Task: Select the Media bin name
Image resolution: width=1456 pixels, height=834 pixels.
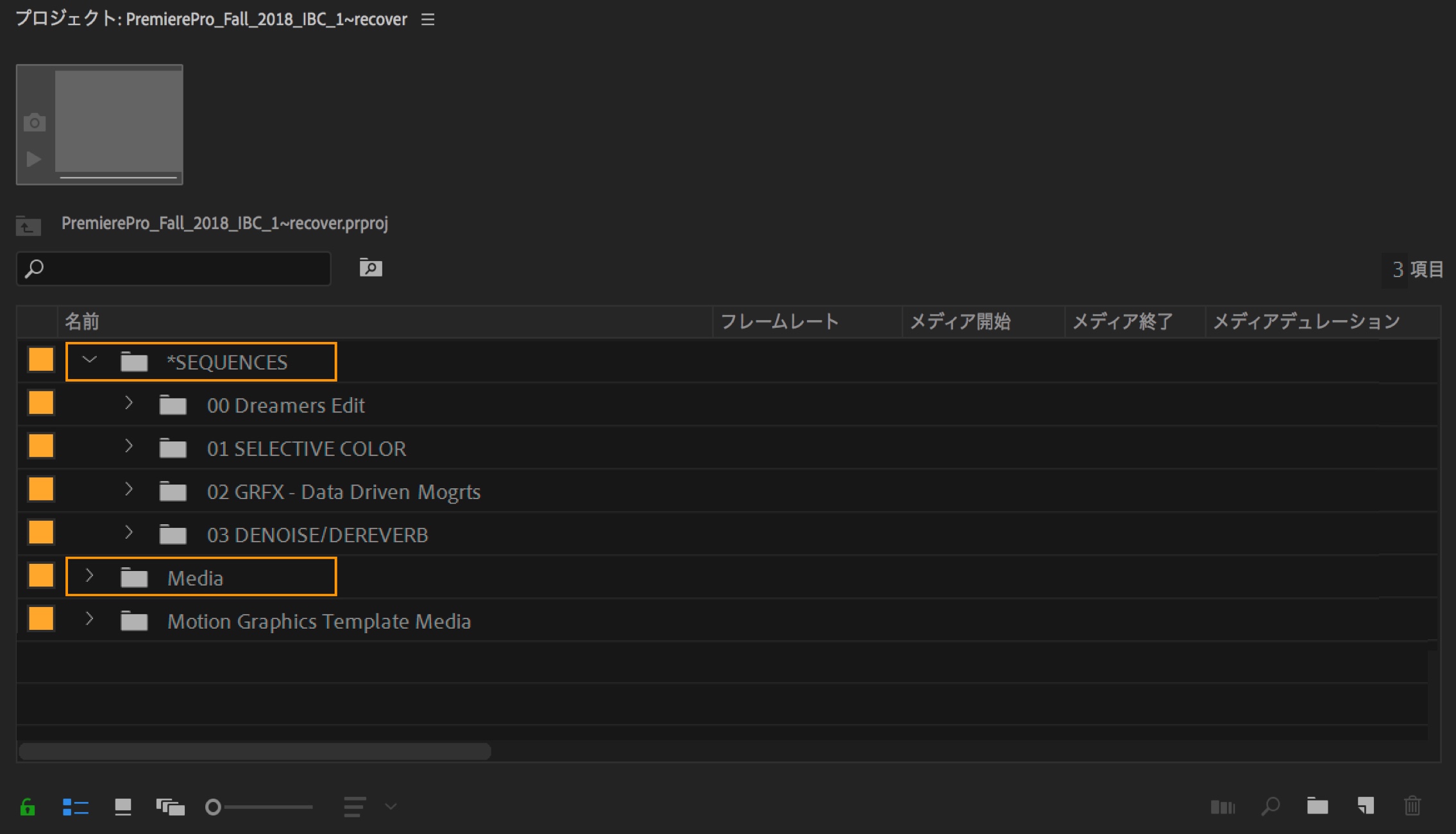Action: tap(195, 579)
